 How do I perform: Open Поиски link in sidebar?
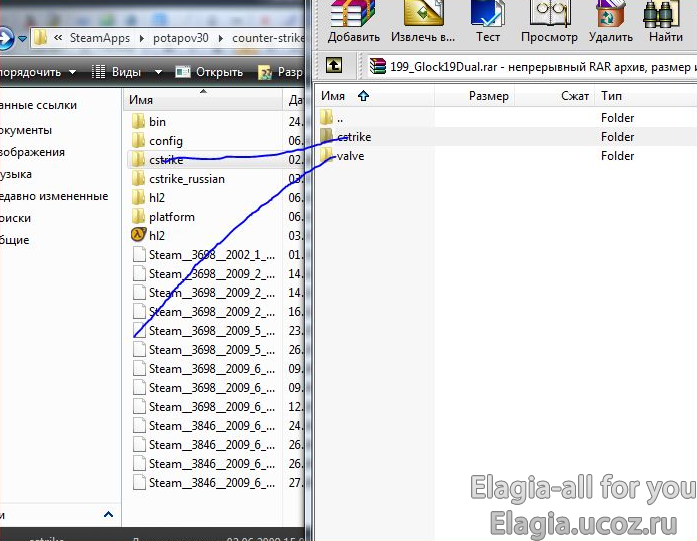click(x=16, y=218)
